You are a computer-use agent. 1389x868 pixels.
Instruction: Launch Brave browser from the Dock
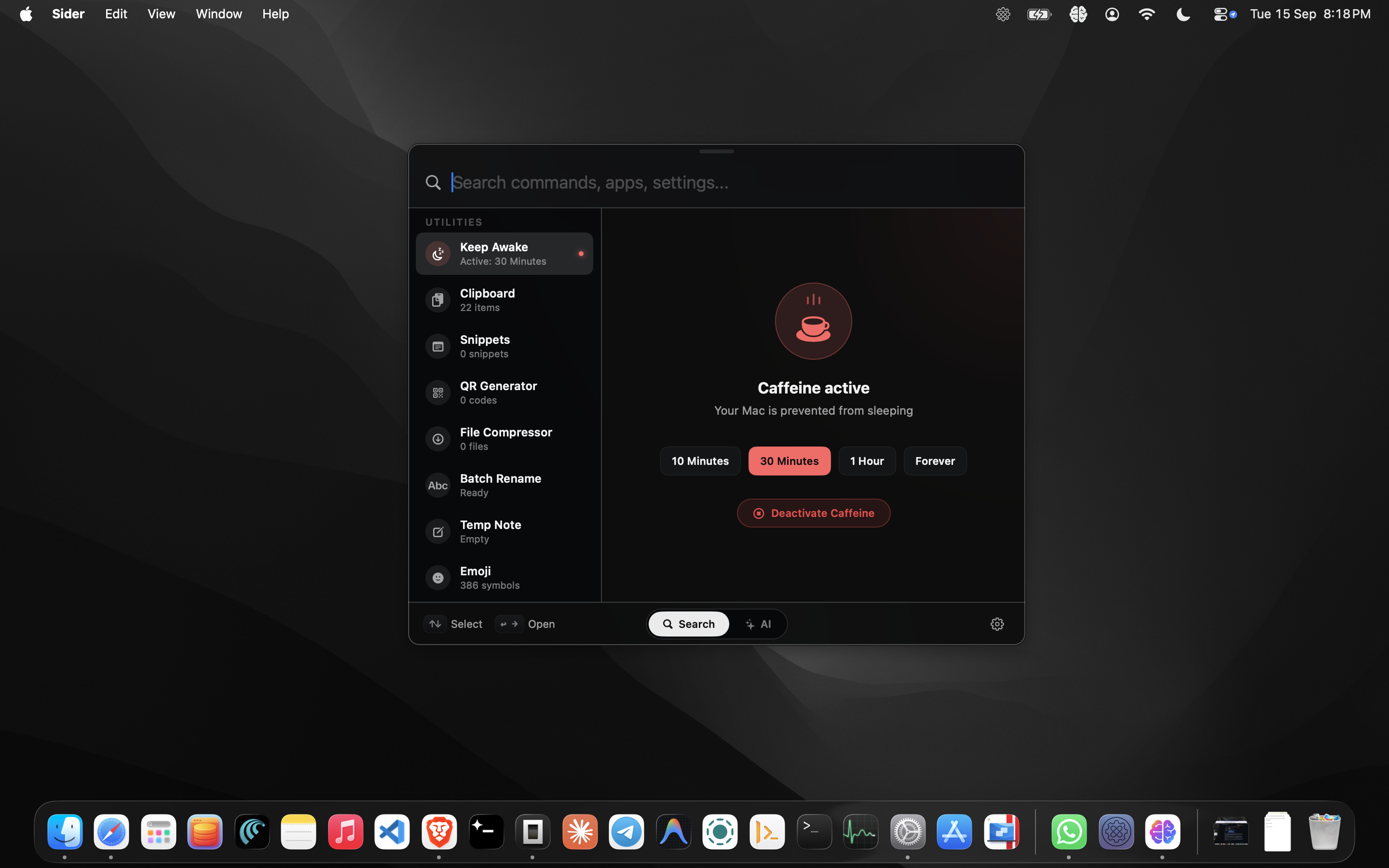tap(439, 832)
